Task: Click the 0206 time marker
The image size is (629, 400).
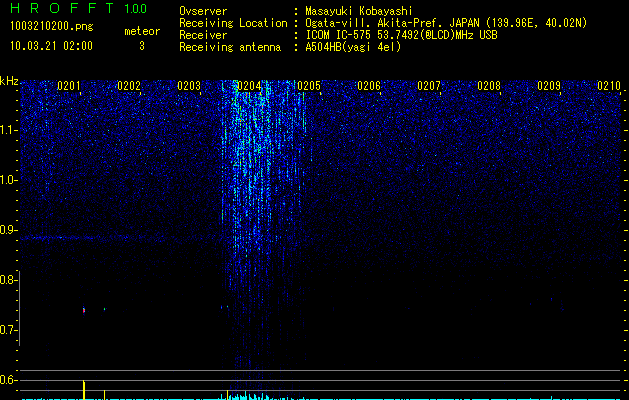Action: (369, 86)
